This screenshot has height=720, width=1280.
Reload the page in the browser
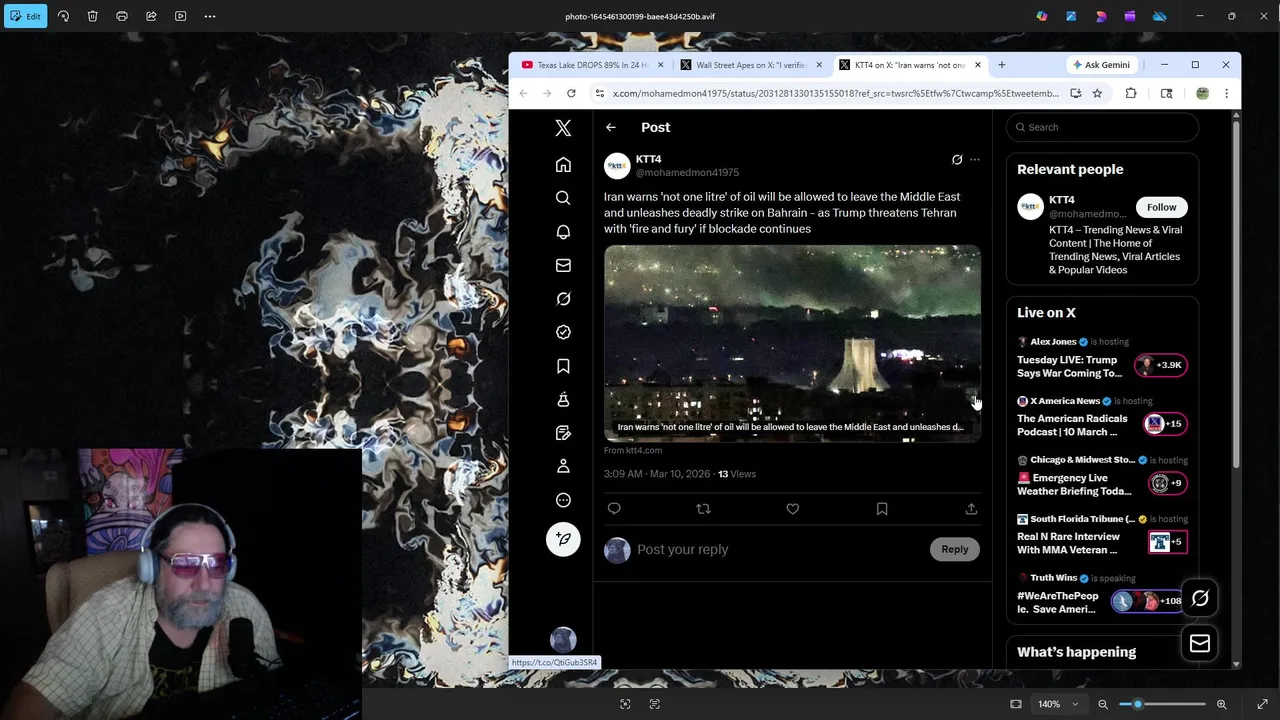[571, 93]
